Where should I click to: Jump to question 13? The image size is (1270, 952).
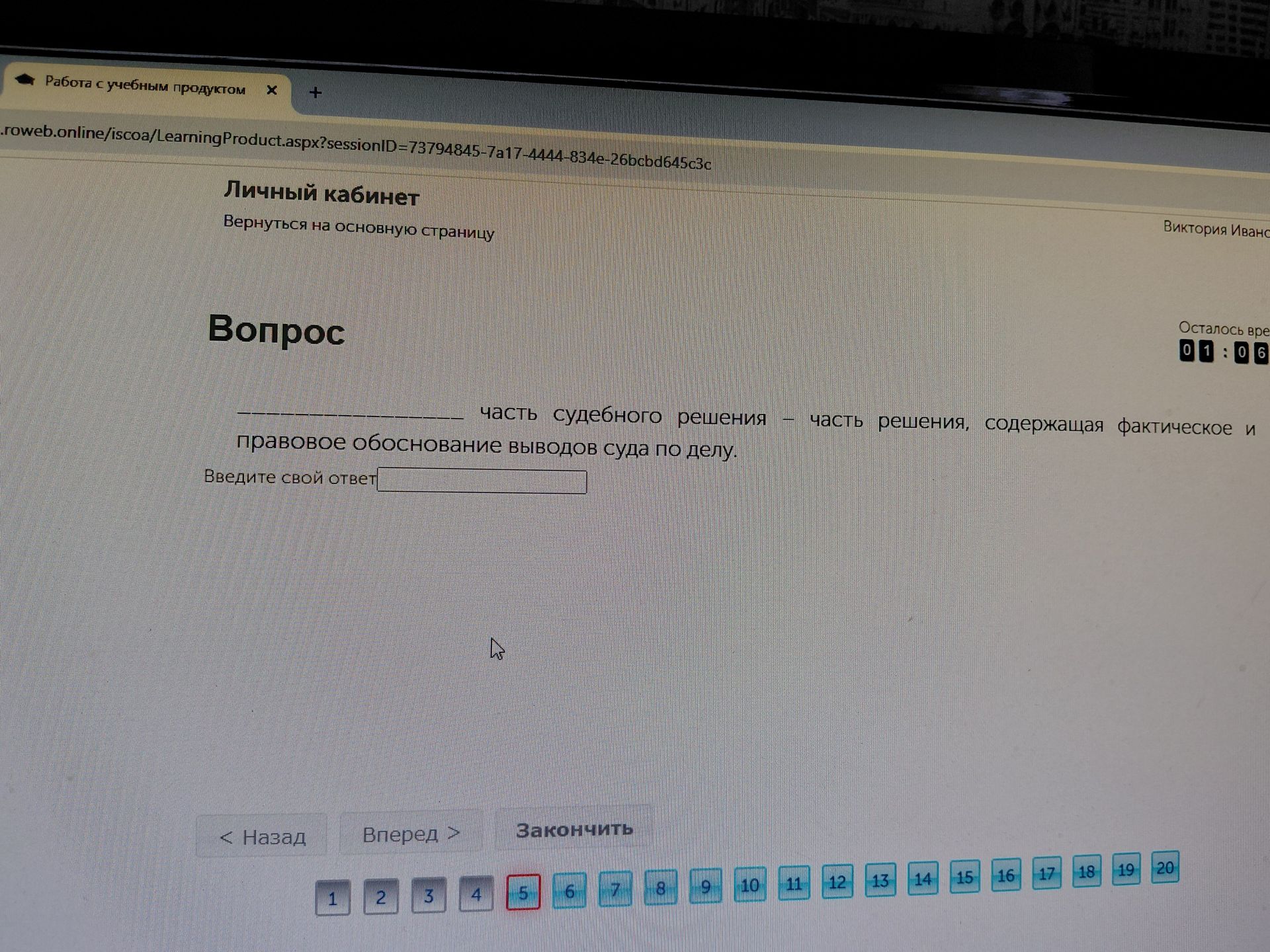pos(880,880)
